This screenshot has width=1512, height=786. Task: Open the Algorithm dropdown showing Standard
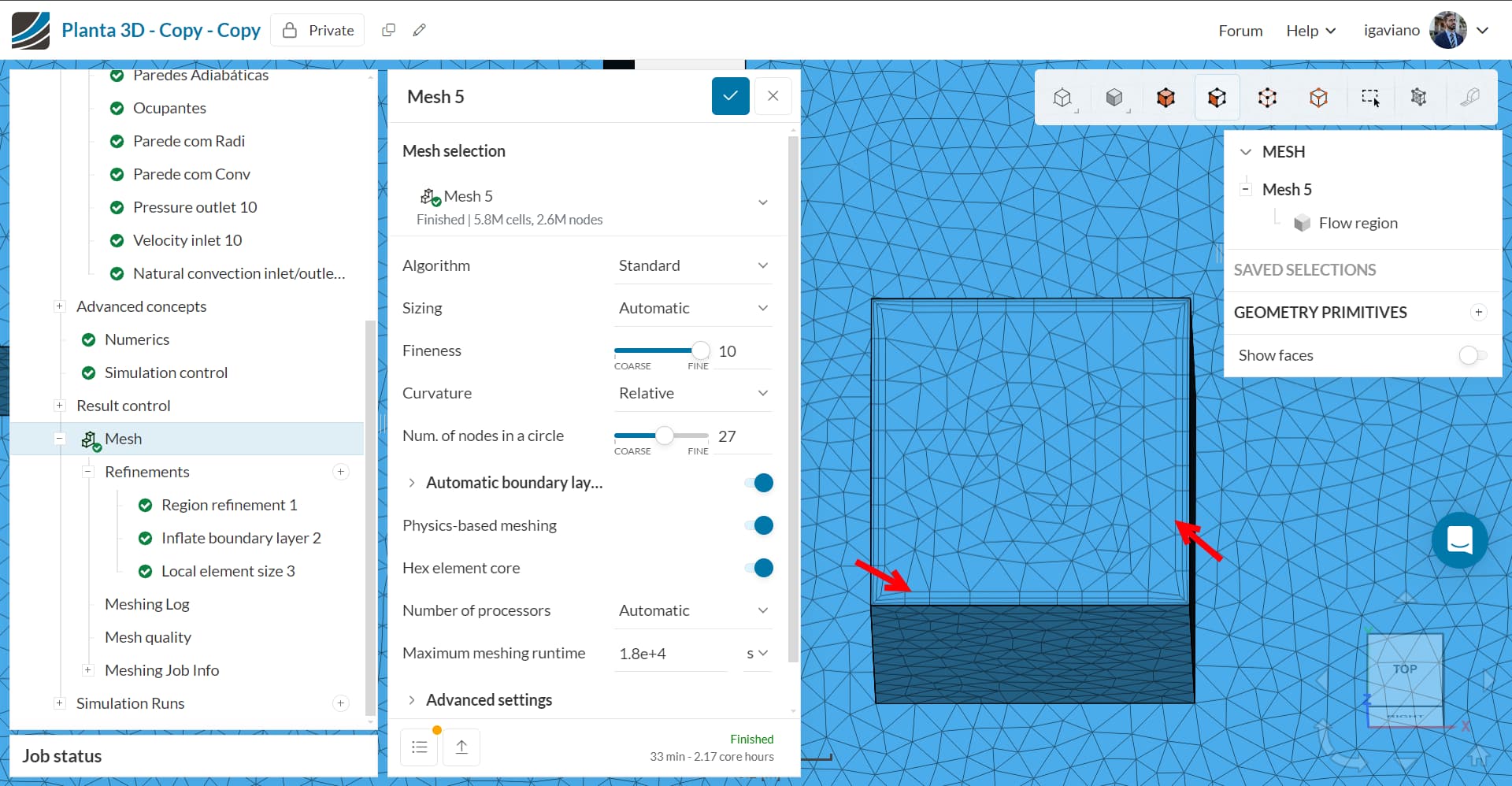point(693,265)
